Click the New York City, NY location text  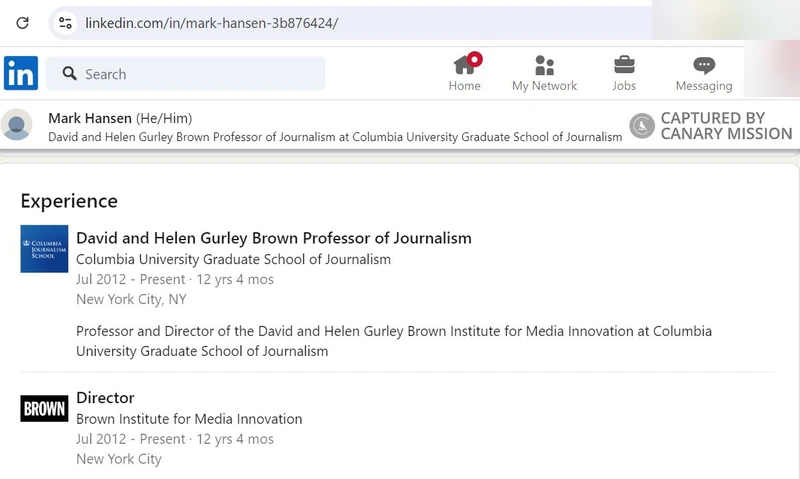[131, 299]
